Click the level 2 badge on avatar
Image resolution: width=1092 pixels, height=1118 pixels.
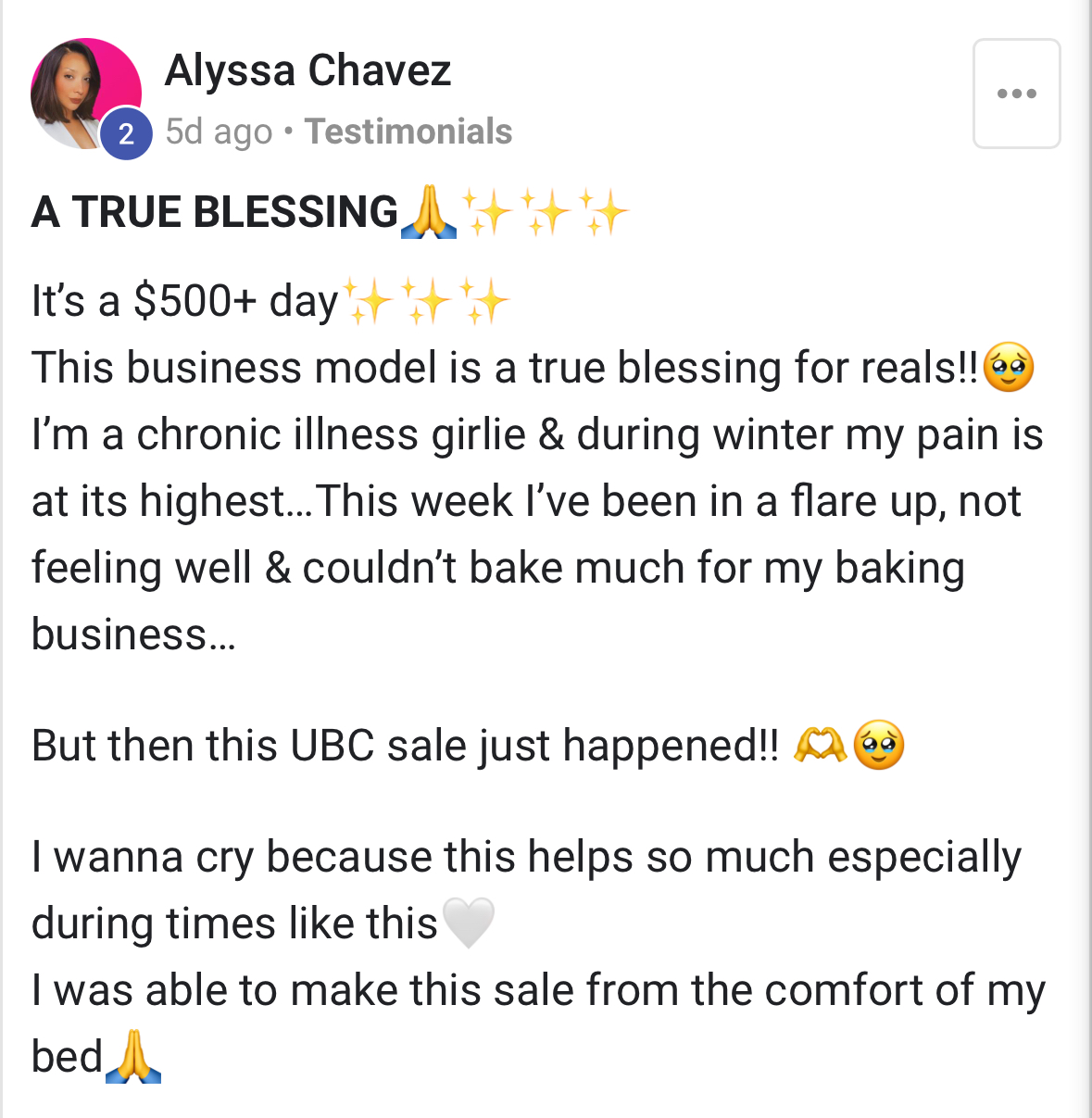pyautogui.click(x=126, y=134)
